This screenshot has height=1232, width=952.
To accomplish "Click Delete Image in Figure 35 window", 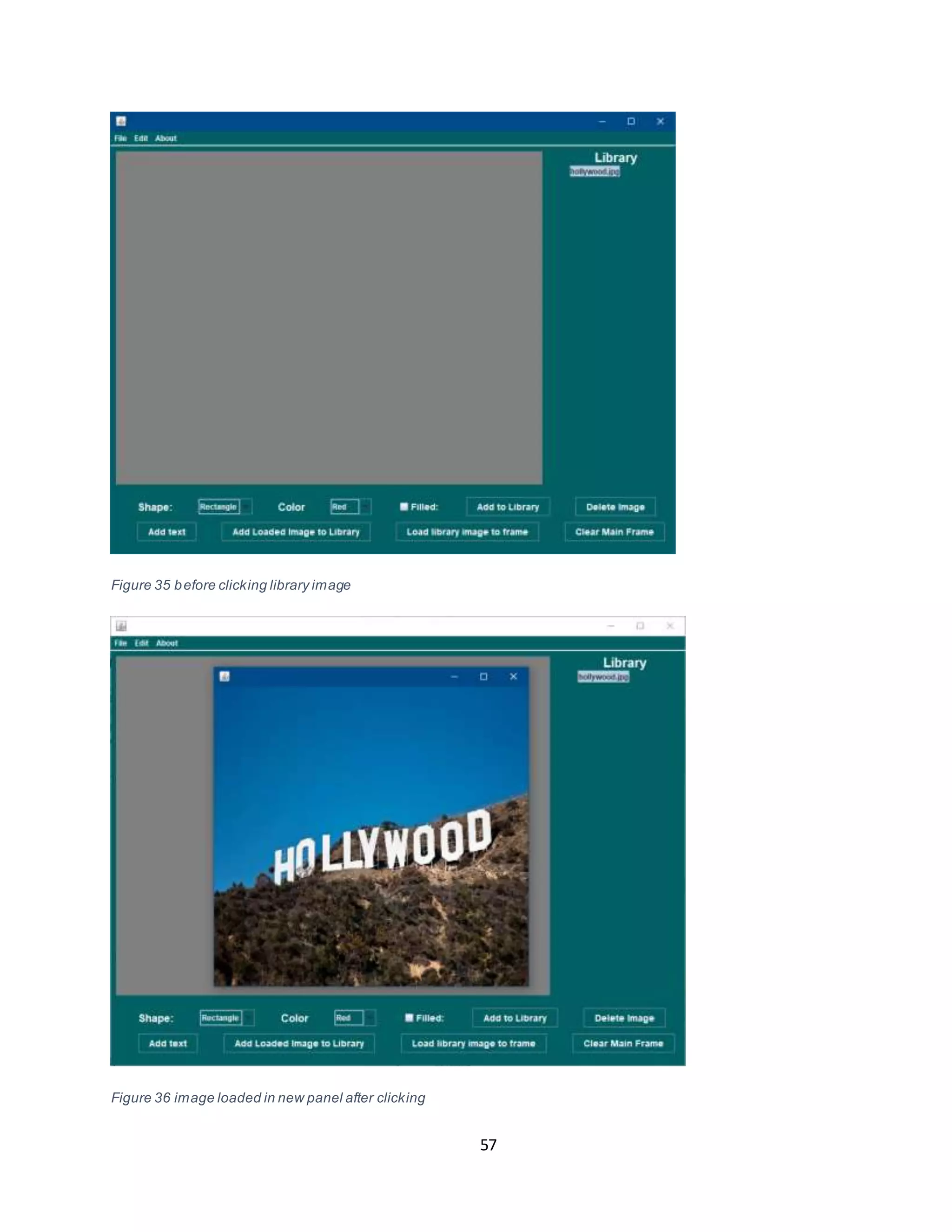I will (x=615, y=507).
